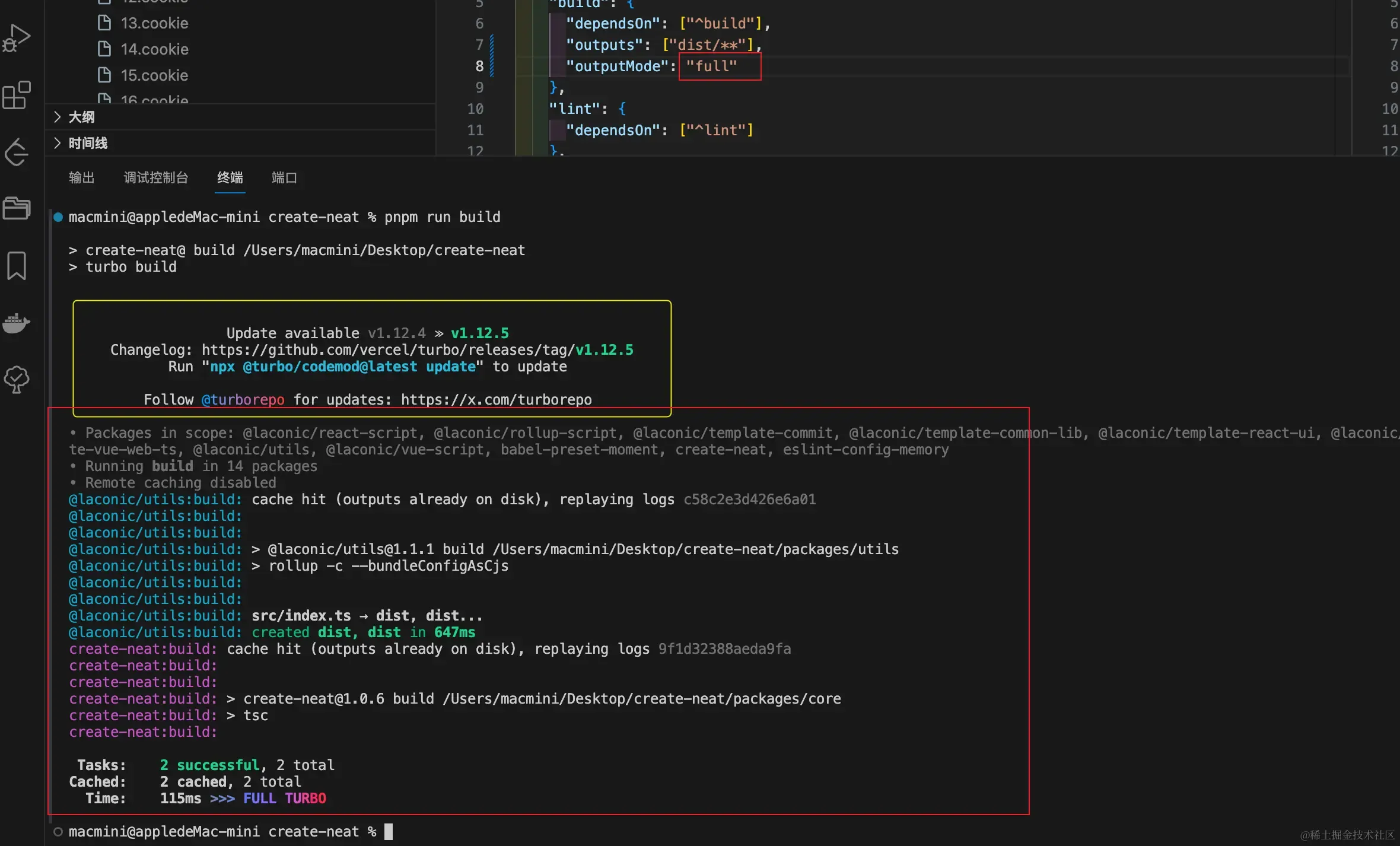Screen dimensions: 1400x846
Task: Open the Bookmarks view icon
Action: point(17,265)
